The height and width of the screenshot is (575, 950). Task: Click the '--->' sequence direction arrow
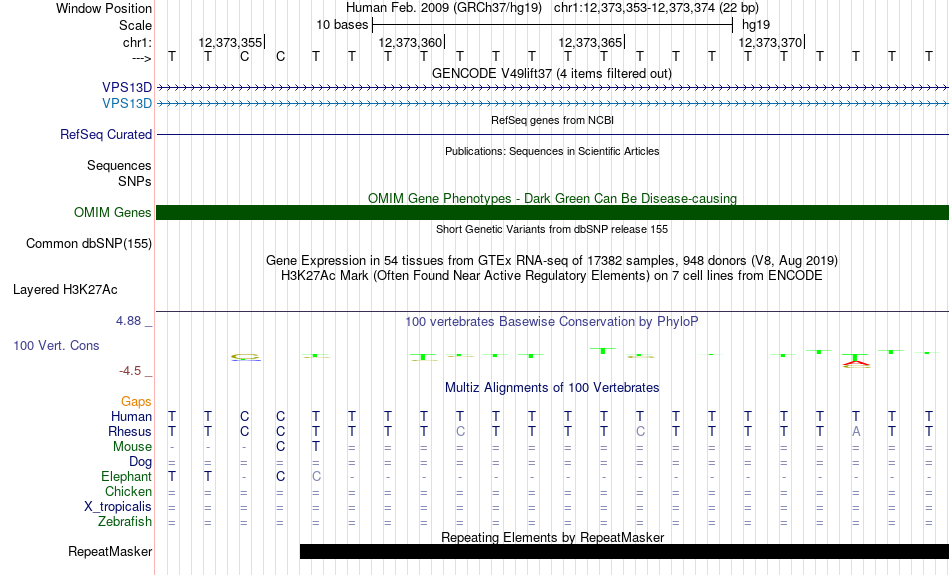[141, 58]
